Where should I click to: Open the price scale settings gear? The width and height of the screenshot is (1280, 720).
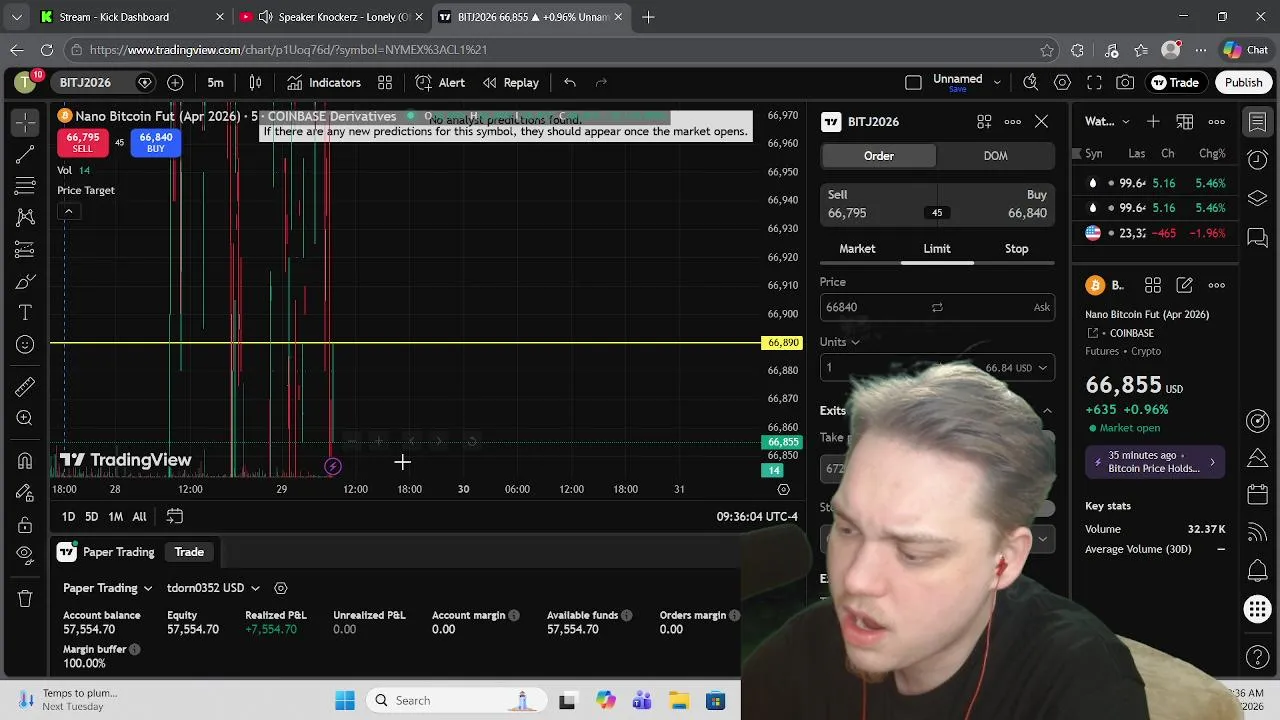(x=784, y=490)
